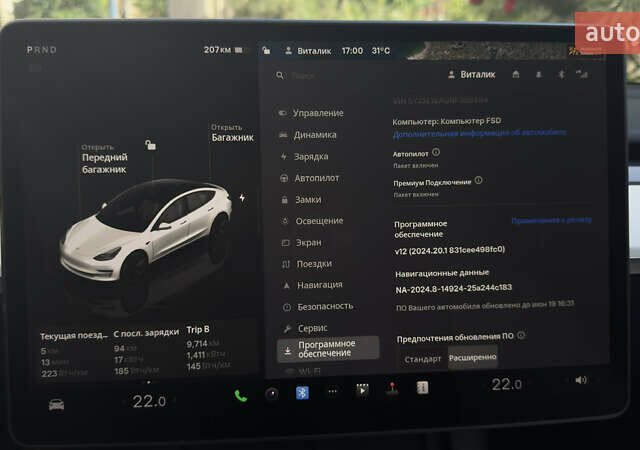Viewport: 640px width, 450px height.
Task: Tap the Trip B card
Action: coord(209,348)
